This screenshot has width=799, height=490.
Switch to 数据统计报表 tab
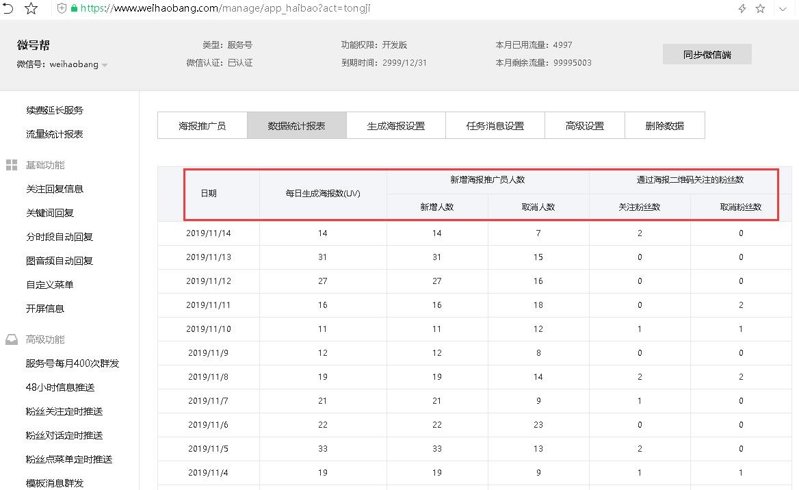tap(297, 125)
